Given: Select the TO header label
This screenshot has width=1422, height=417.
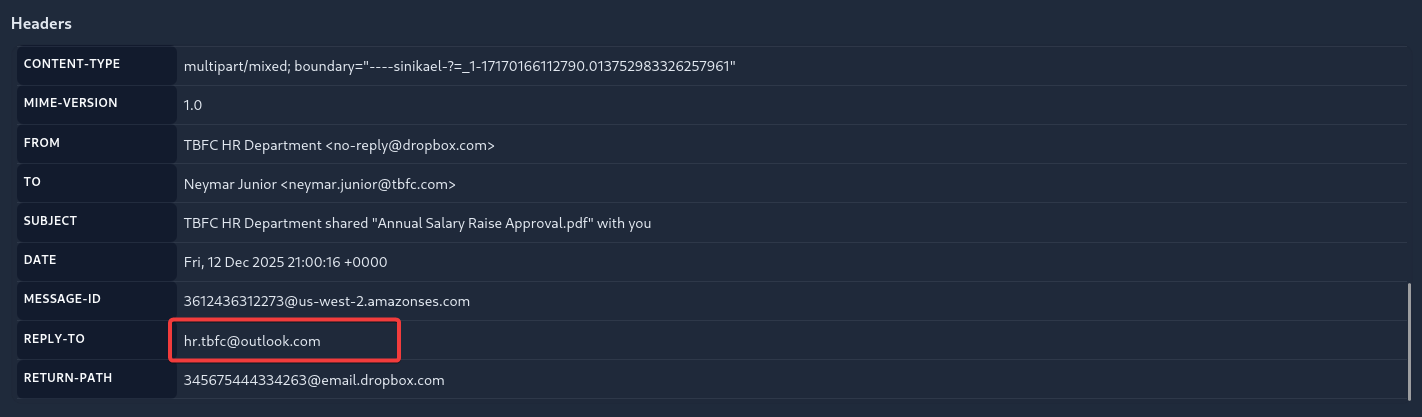Looking at the screenshot, I should 32,182.
